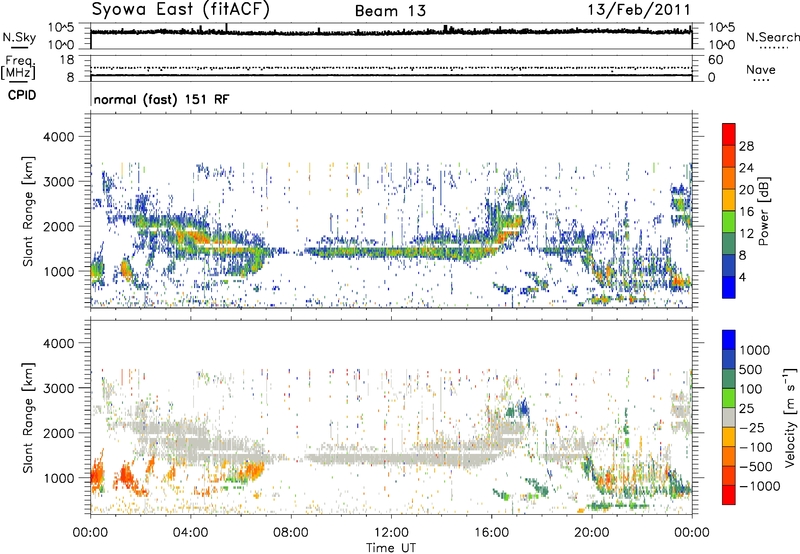800x554 pixels.
Task: Click the 'N.Sky' legend label
Action: [19, 37]
